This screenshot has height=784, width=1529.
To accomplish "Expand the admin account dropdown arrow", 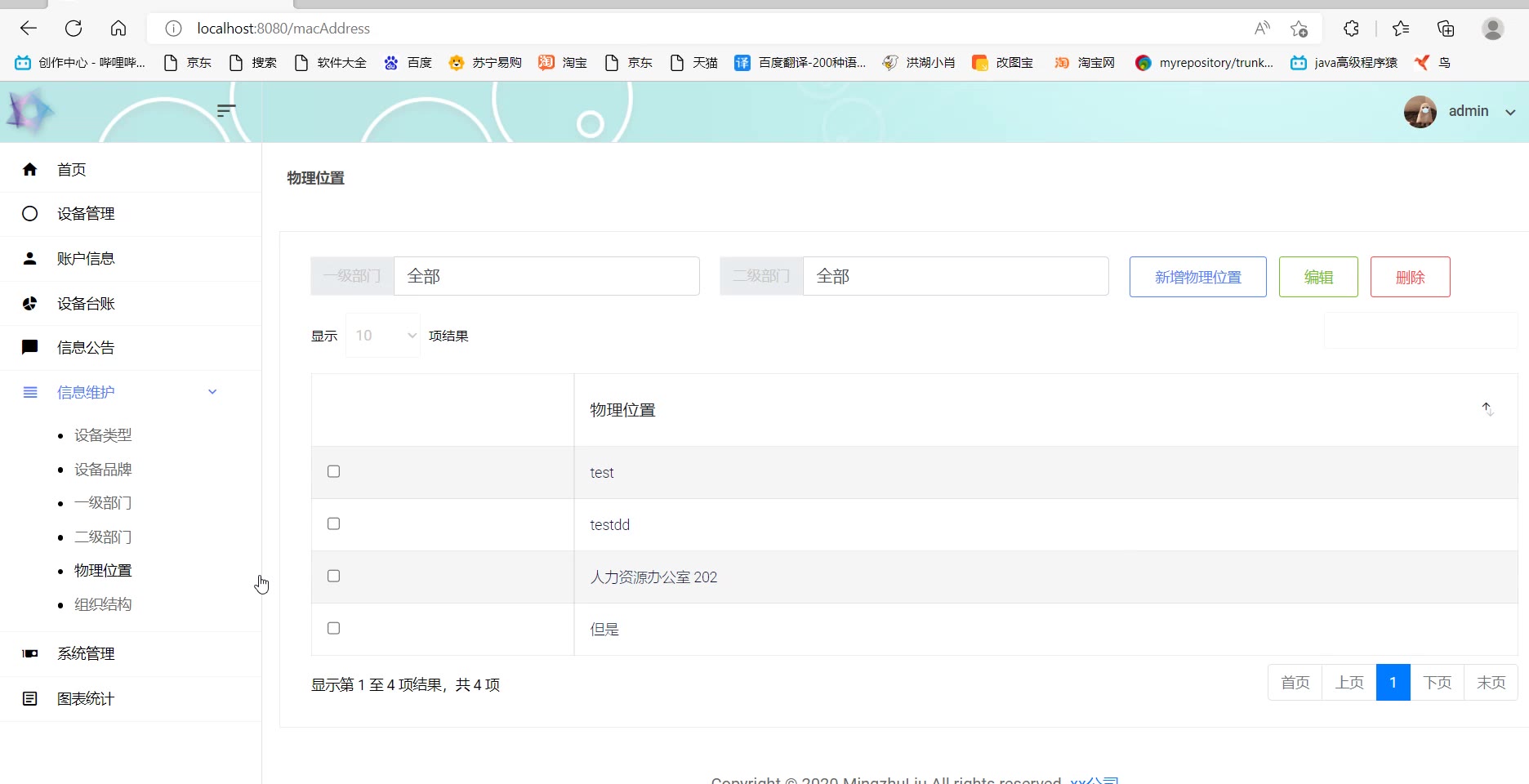I will click(1510, 112).
